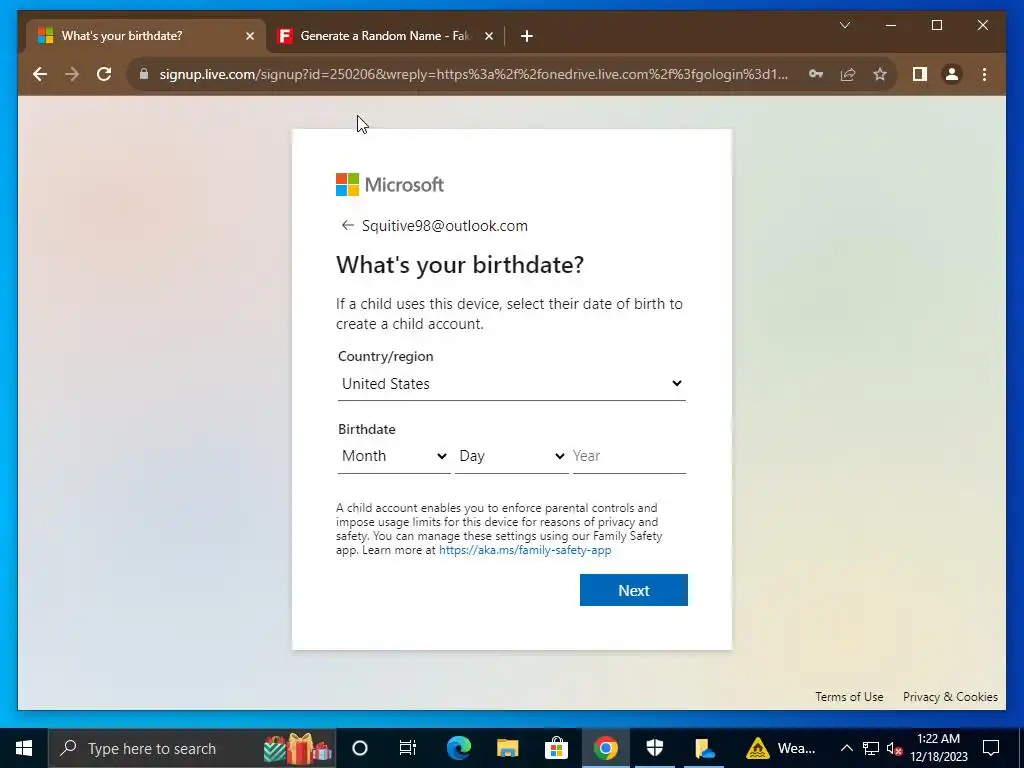Click the Next button
Screen dimensions: 1024x768
[633, 590]
